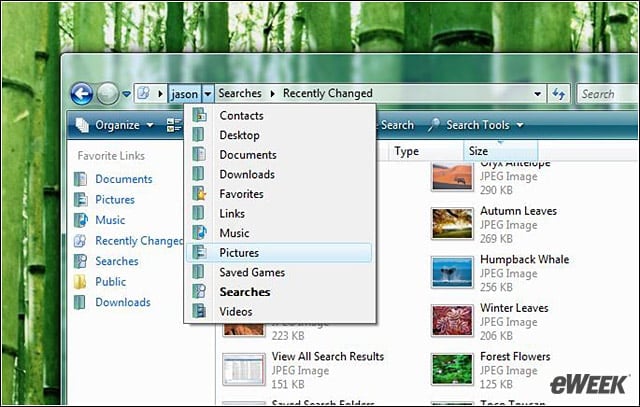This screenshot has width=640, height=407.
Task: Open Pictures in Favorite Links
Action: point(115,200)
